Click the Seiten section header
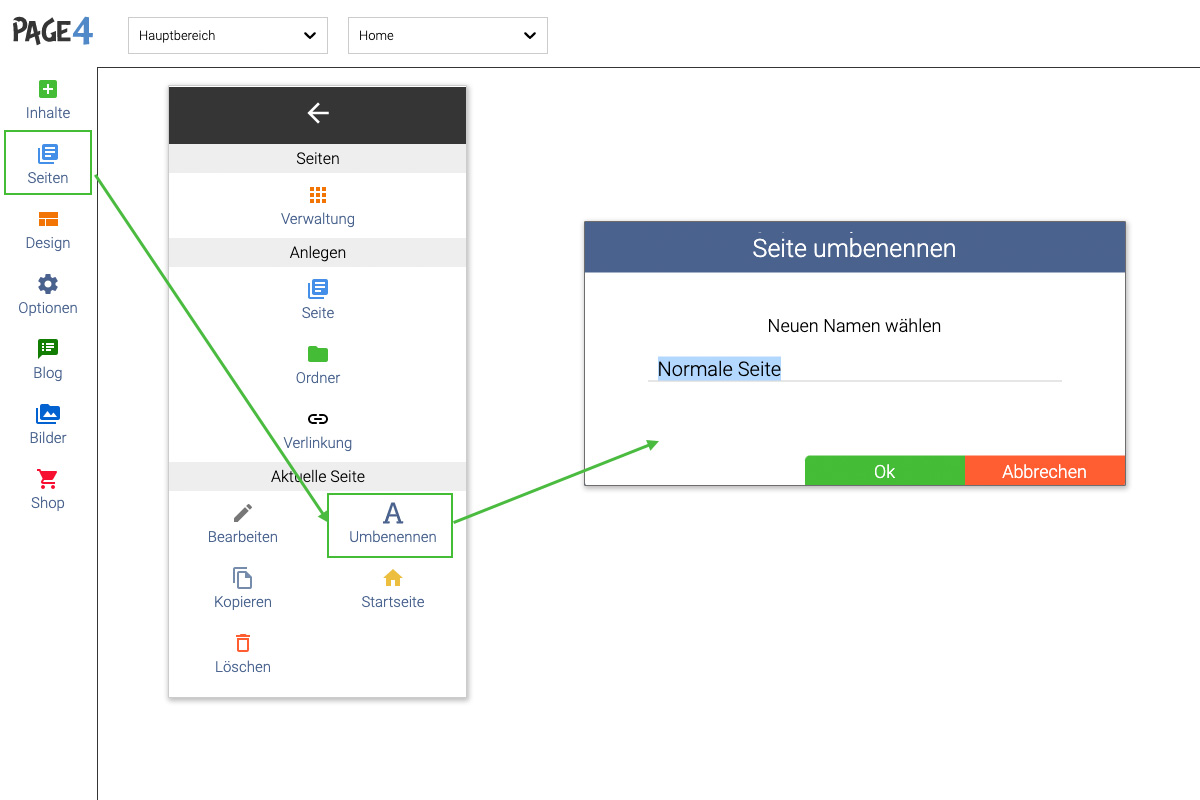 coord(318,158)
